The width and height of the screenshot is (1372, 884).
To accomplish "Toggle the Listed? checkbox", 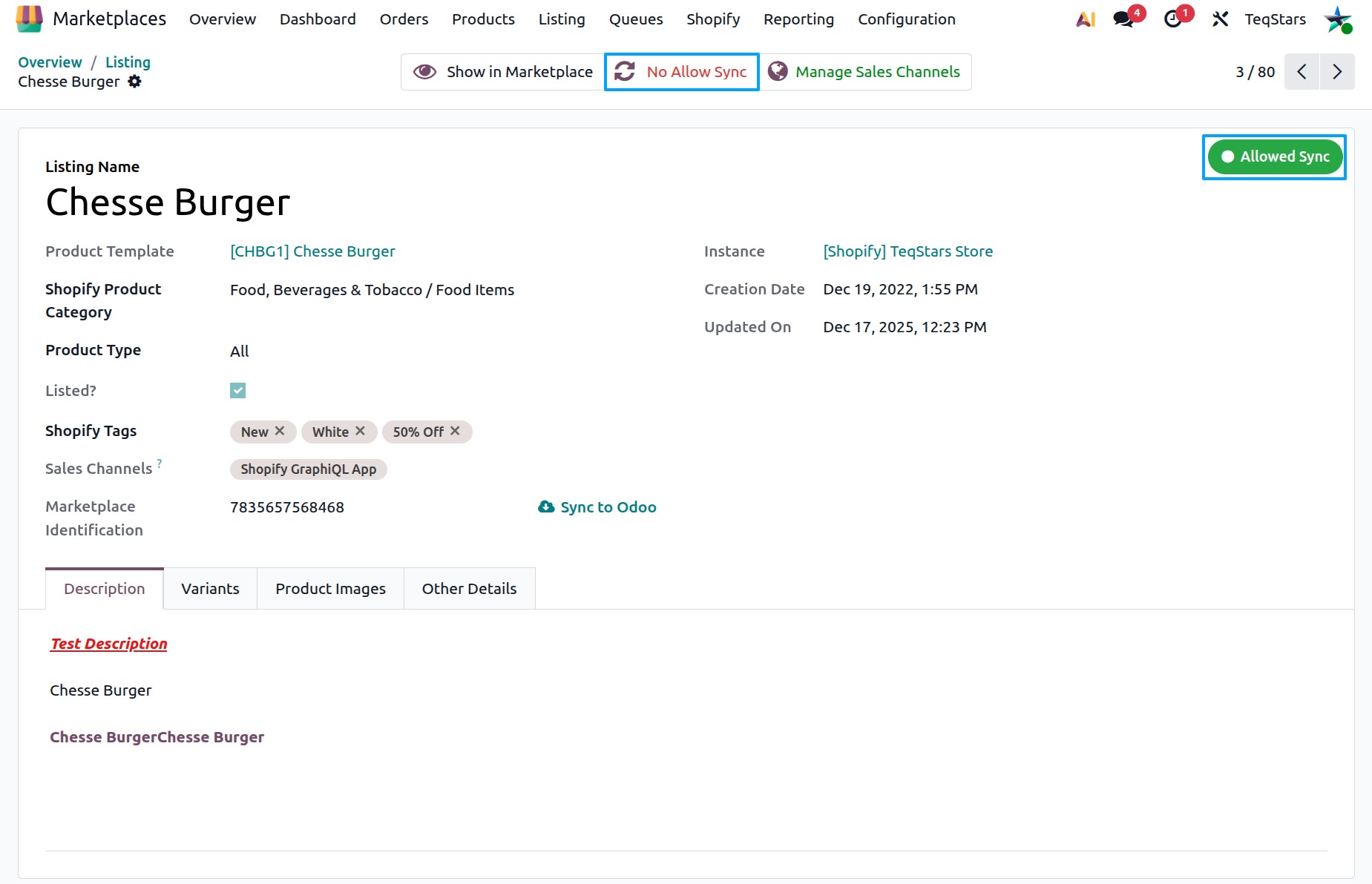I will point(237,390).
